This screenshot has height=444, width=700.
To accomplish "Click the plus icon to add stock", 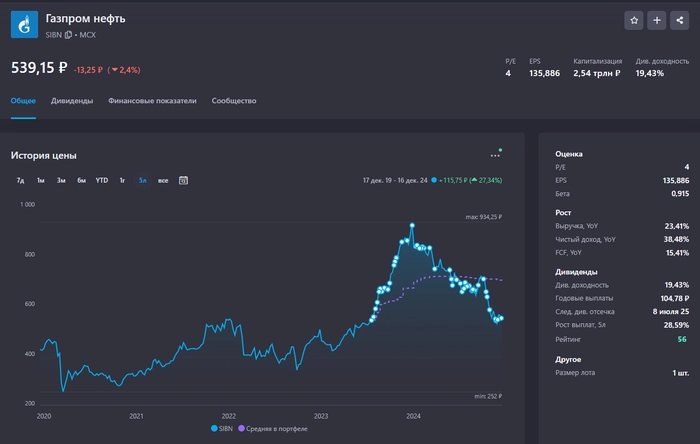I will coord(657,20).
